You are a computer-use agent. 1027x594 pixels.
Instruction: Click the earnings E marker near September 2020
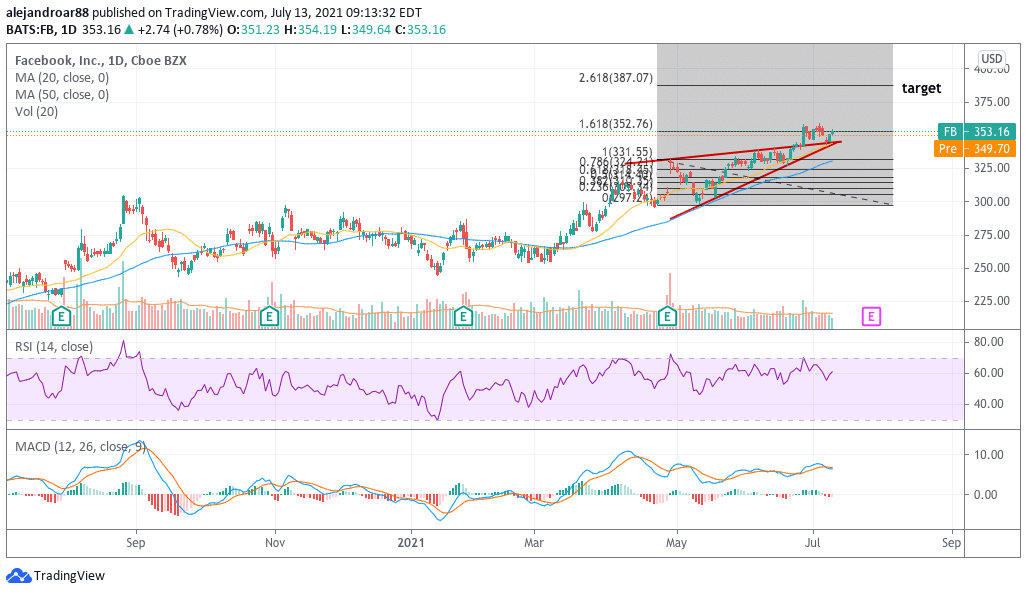click(61, 317)
